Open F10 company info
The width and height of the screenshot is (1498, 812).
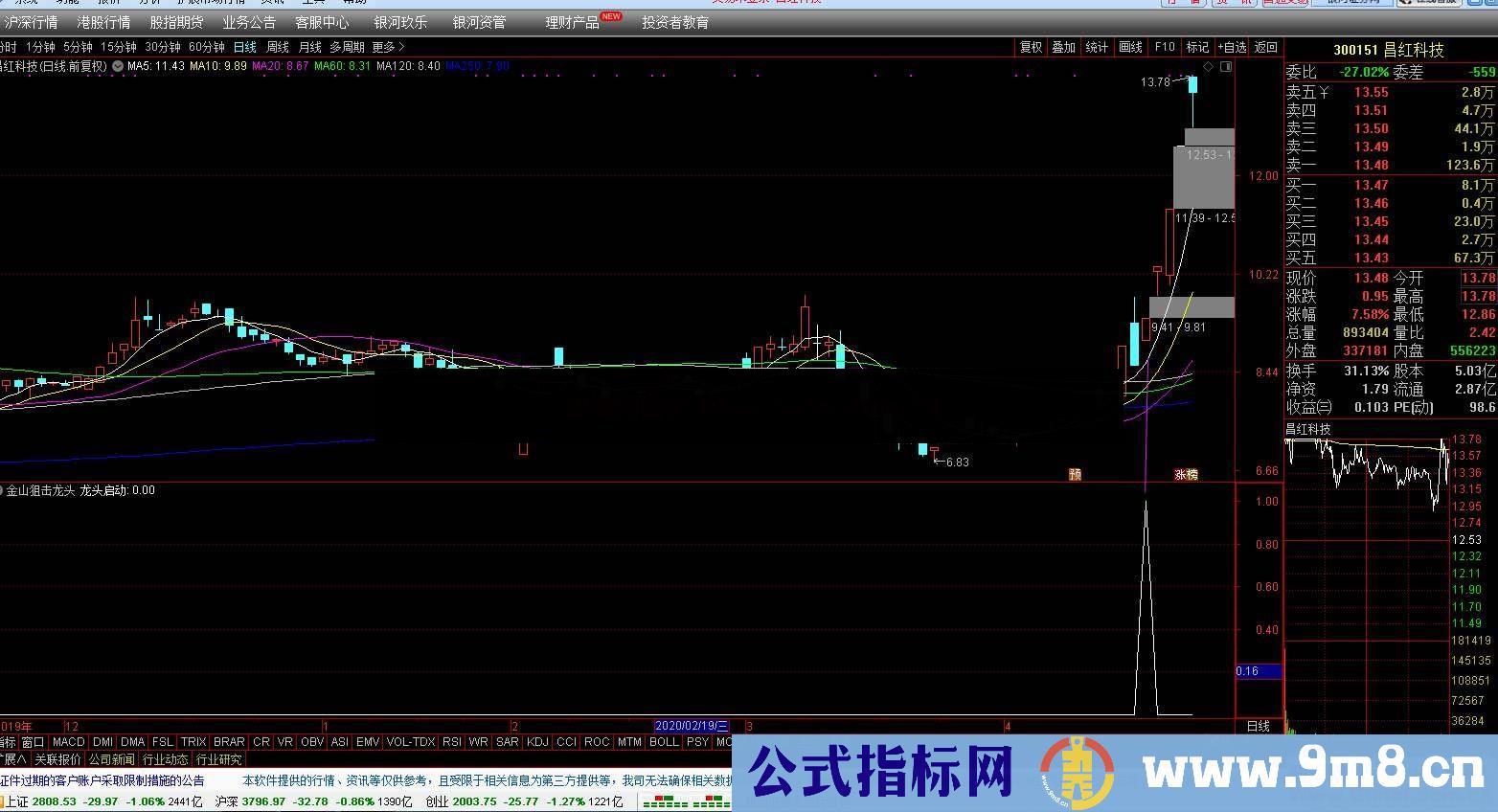pyautogui.click(x=1165, y=47)
